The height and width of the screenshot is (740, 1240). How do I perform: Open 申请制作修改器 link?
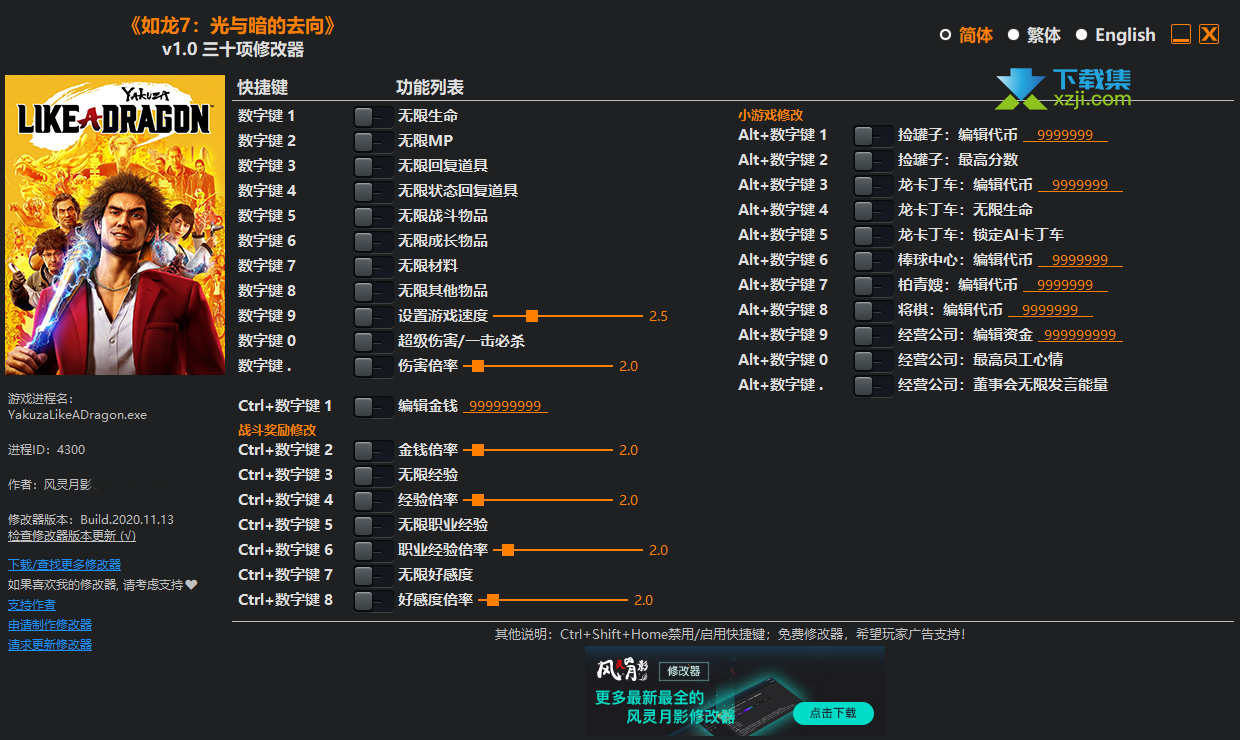point(50,625)
